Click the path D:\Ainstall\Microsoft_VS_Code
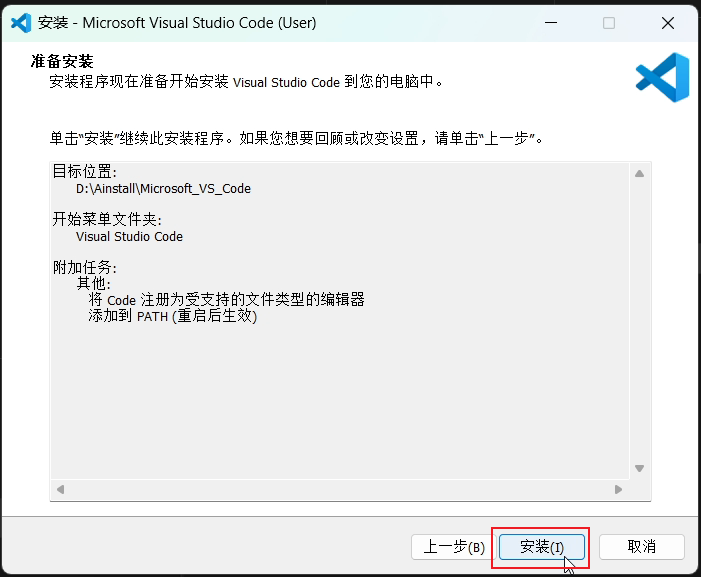This screenshot has height=577, width=701. [x=163, y=189]
